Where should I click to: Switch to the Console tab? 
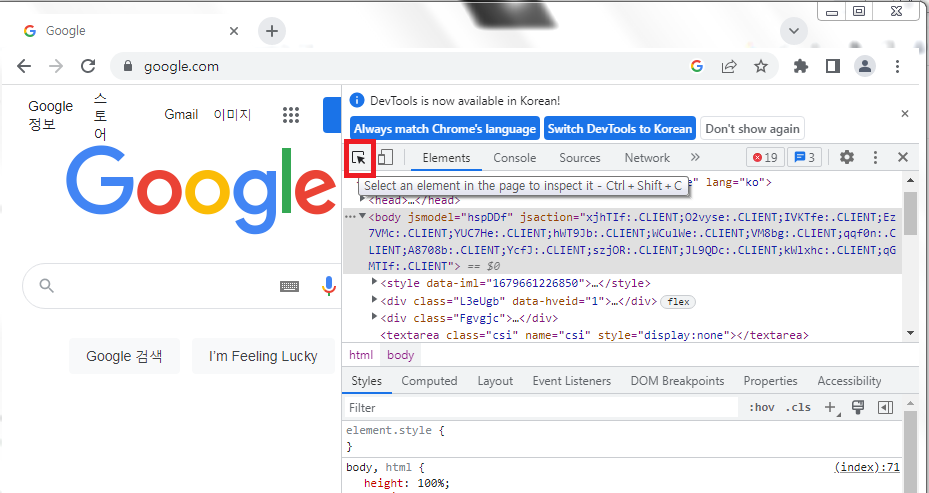(514, 158)
